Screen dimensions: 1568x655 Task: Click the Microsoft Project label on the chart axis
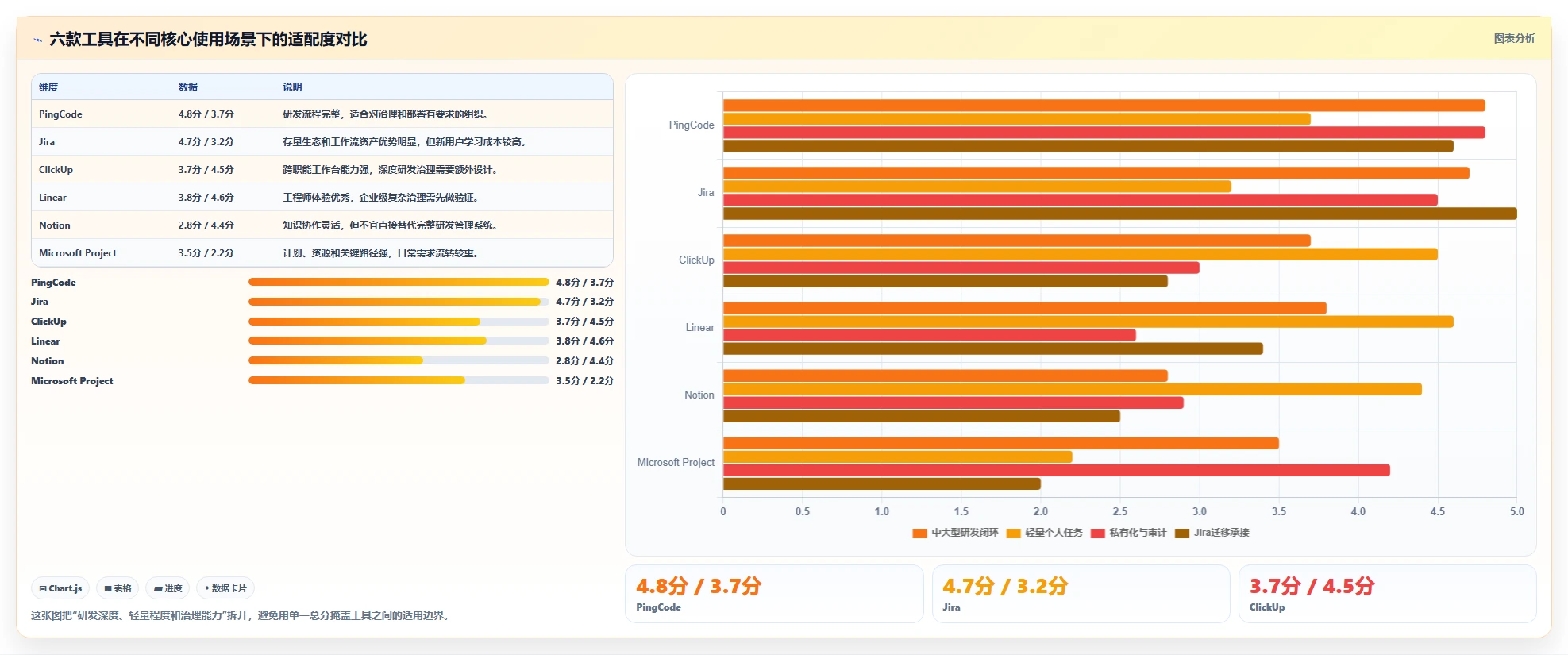pos(676,463)
